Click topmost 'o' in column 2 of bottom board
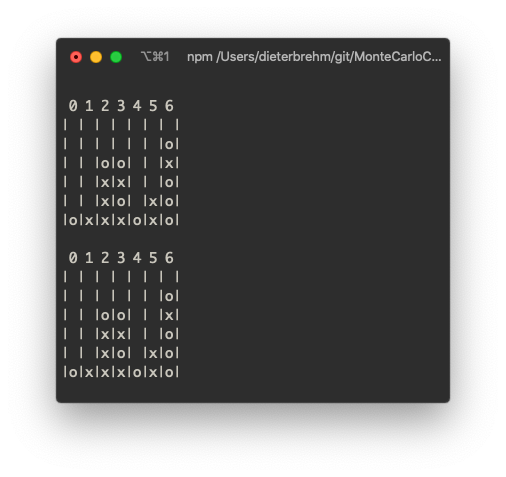This screenshot has height=477, width=506. pyautogui.click(x=105, y=315)
